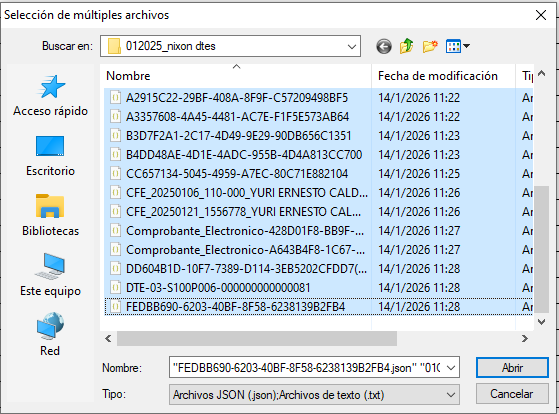Click file icon of FEDBB690-6203 row
559x414 pixels.
point(115,306)
